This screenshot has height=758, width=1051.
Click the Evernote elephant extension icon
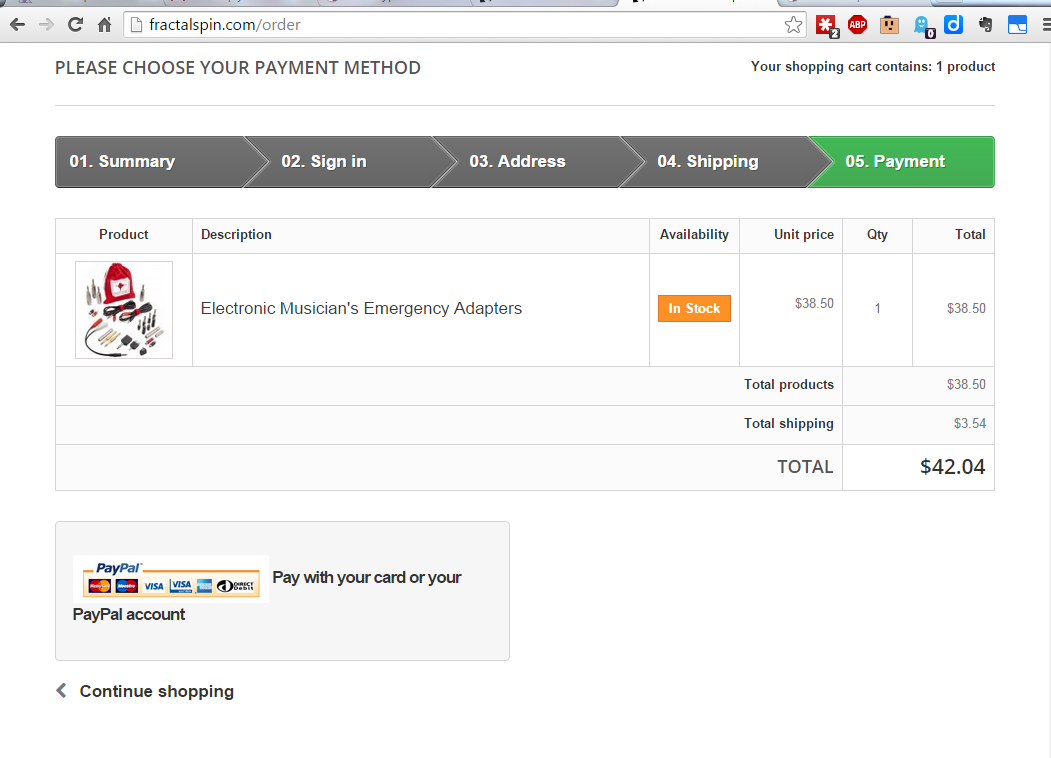point(985,25)
